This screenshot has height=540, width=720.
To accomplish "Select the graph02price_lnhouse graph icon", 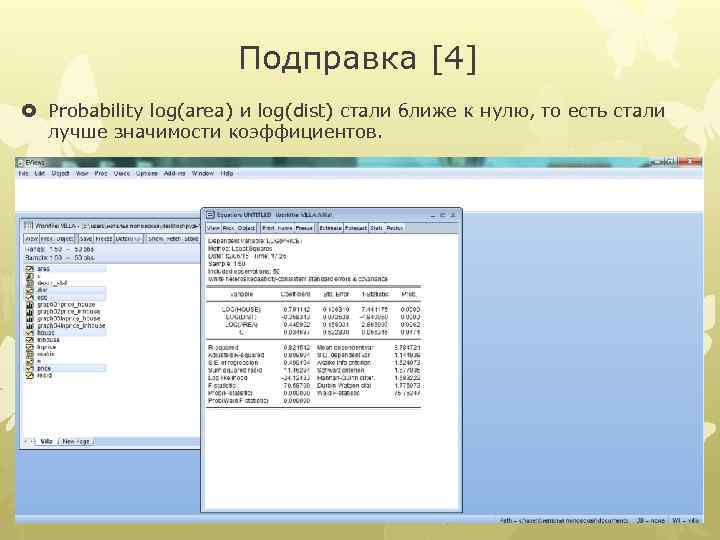I will coord(30,311).
